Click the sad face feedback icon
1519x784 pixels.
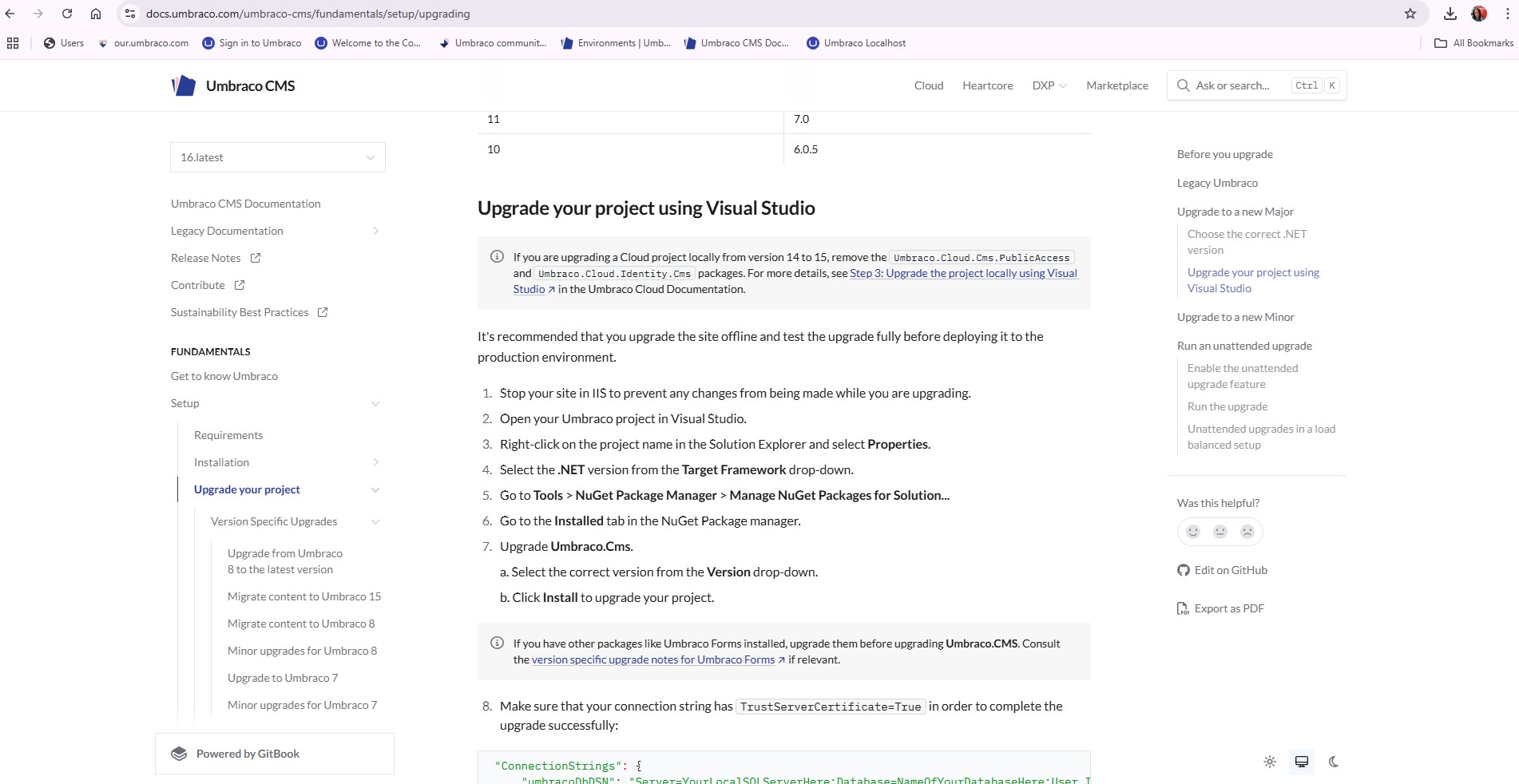[x=1247, y=532]
